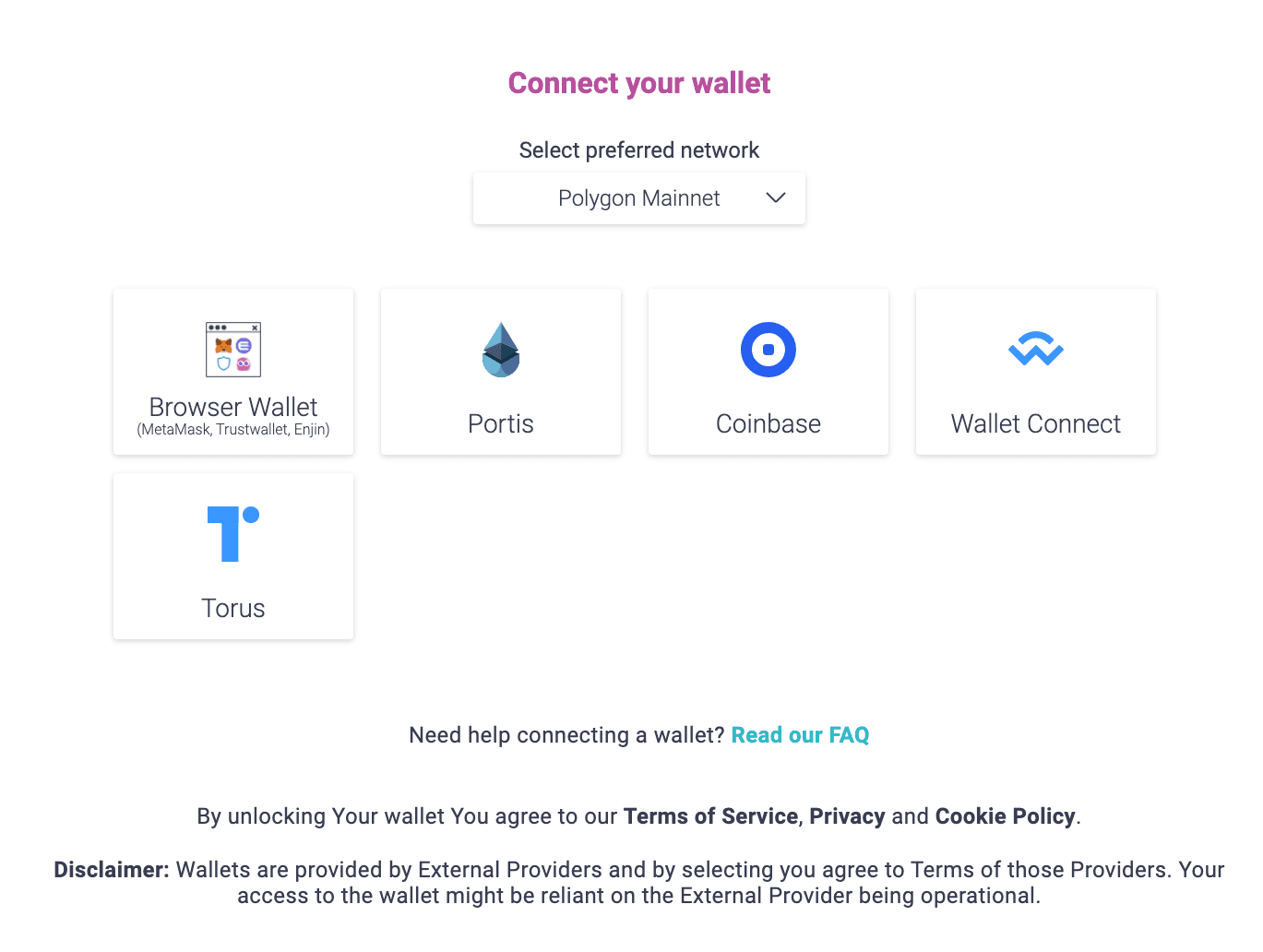Screen dimensions: 1263x952
Task: Click the Polygon Mainnet selected value text
Action: coord(639,198)
